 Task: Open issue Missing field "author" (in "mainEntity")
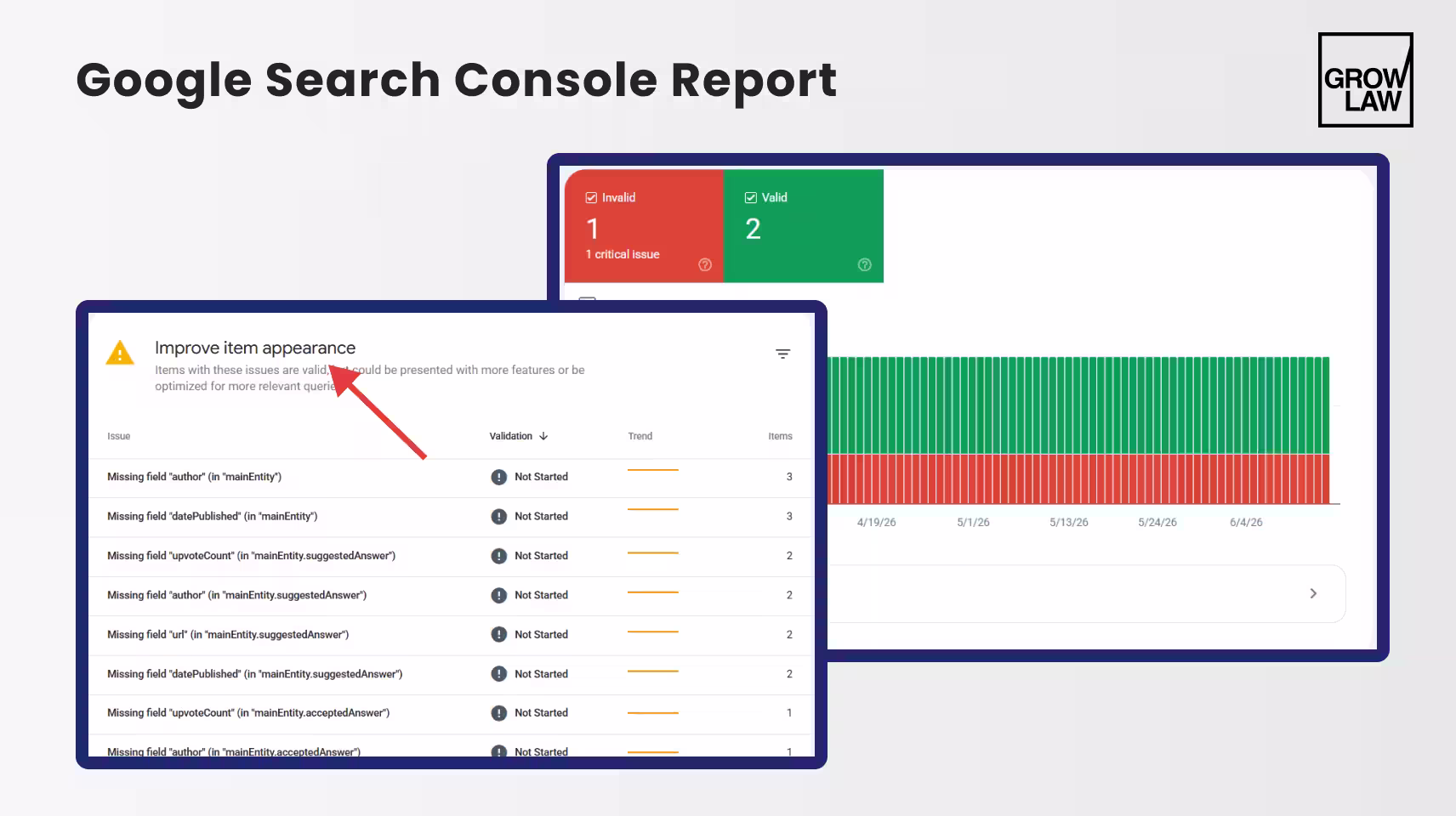point(194,477)
